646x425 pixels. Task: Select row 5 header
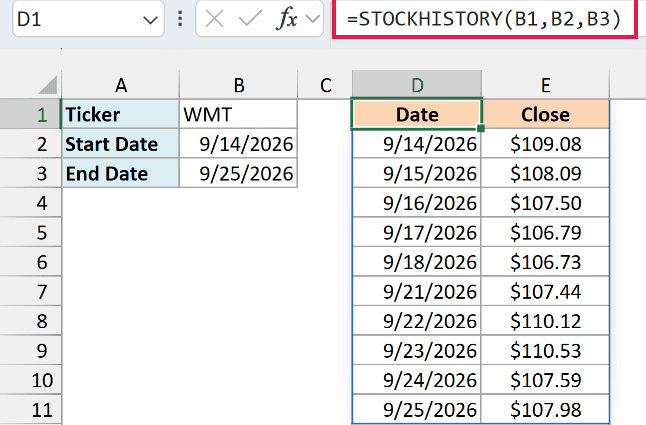pyautogui.click(x=31, y=233)
